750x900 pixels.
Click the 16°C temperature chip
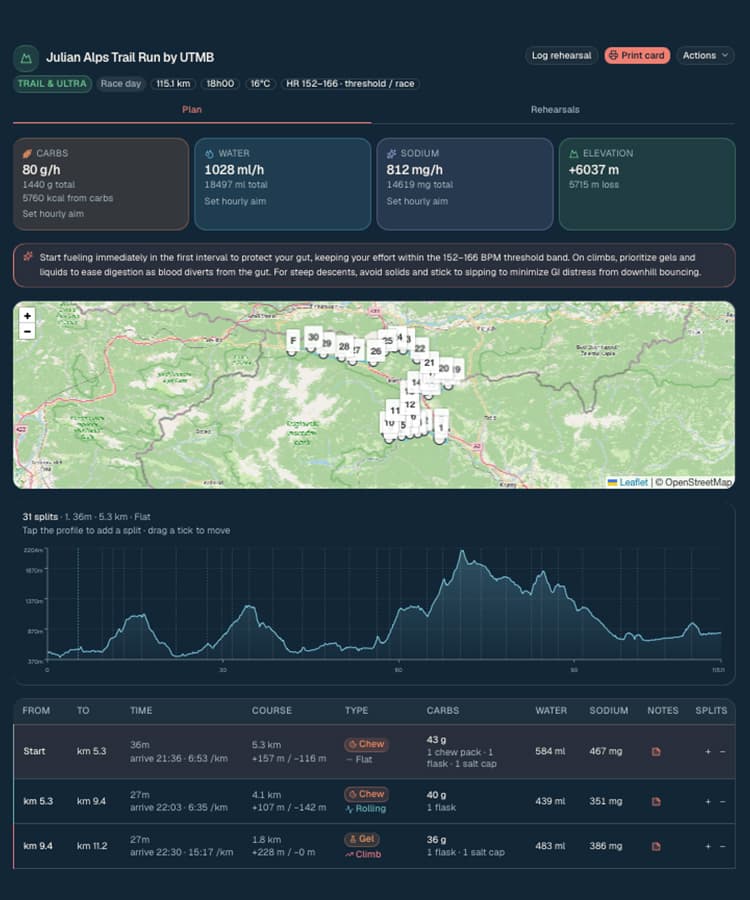[x=260, y=84]
